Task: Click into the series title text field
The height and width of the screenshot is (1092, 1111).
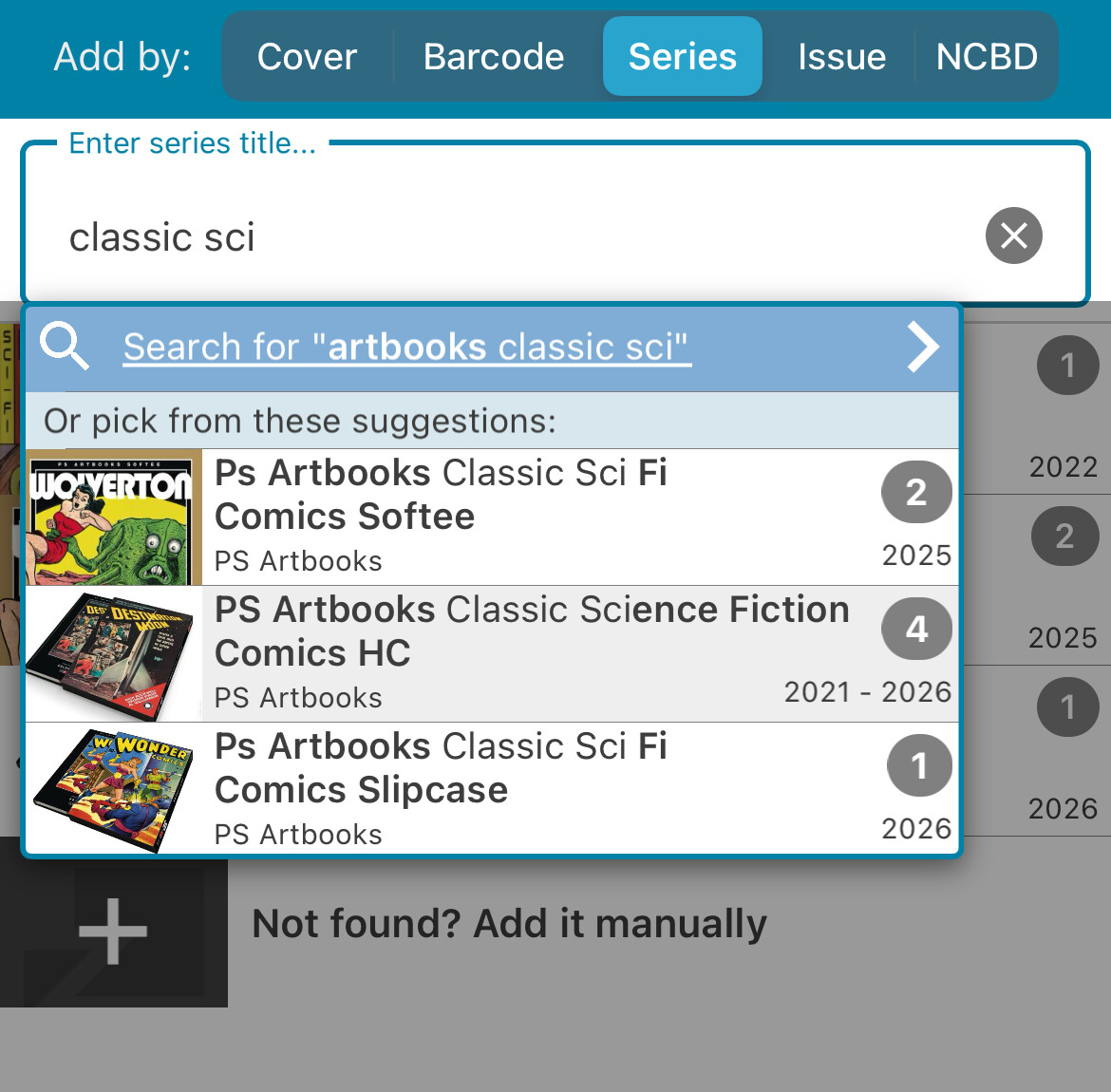Action: click(x=513, y=236)
